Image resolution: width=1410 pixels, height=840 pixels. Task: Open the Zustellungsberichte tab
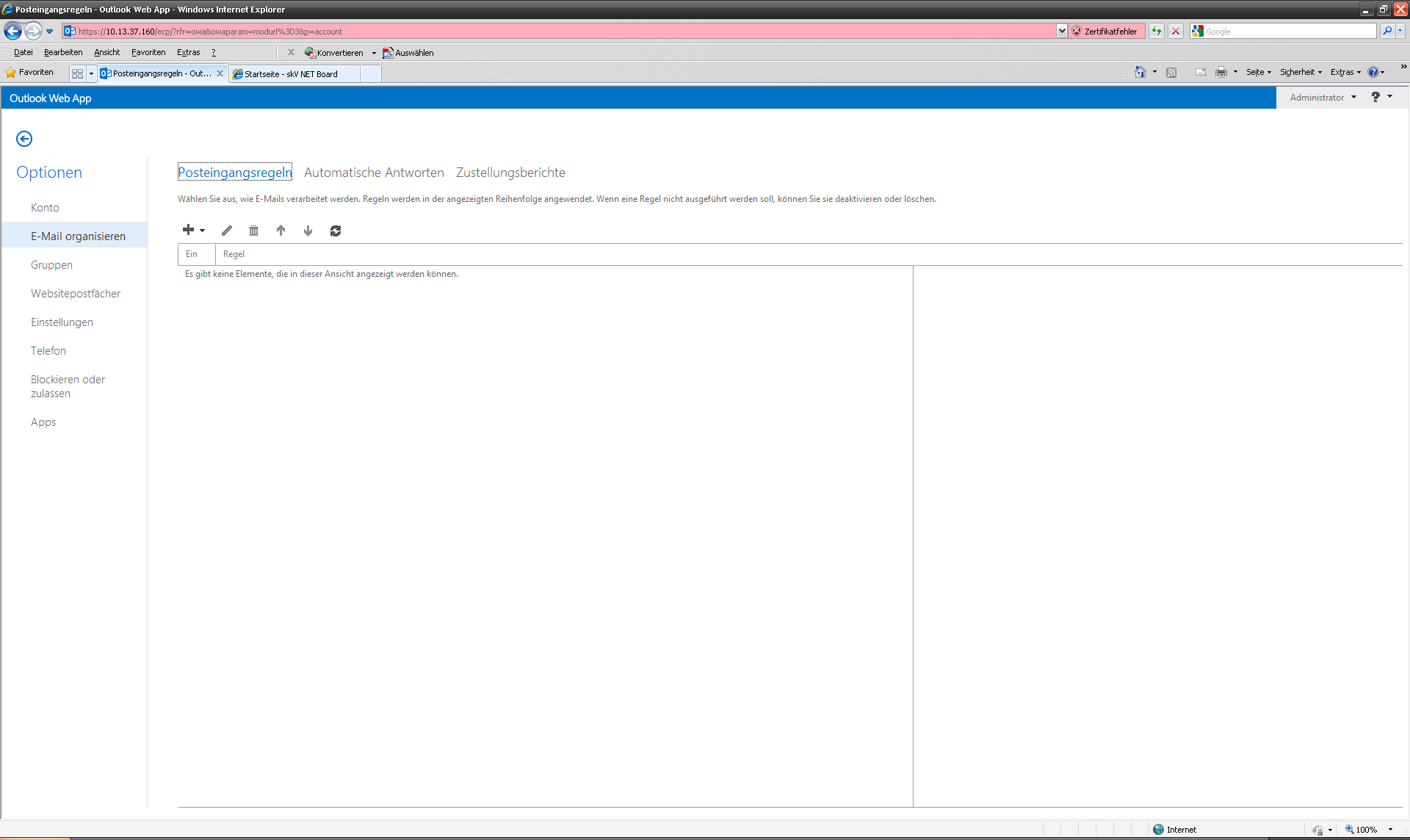(x=510, y=173)
